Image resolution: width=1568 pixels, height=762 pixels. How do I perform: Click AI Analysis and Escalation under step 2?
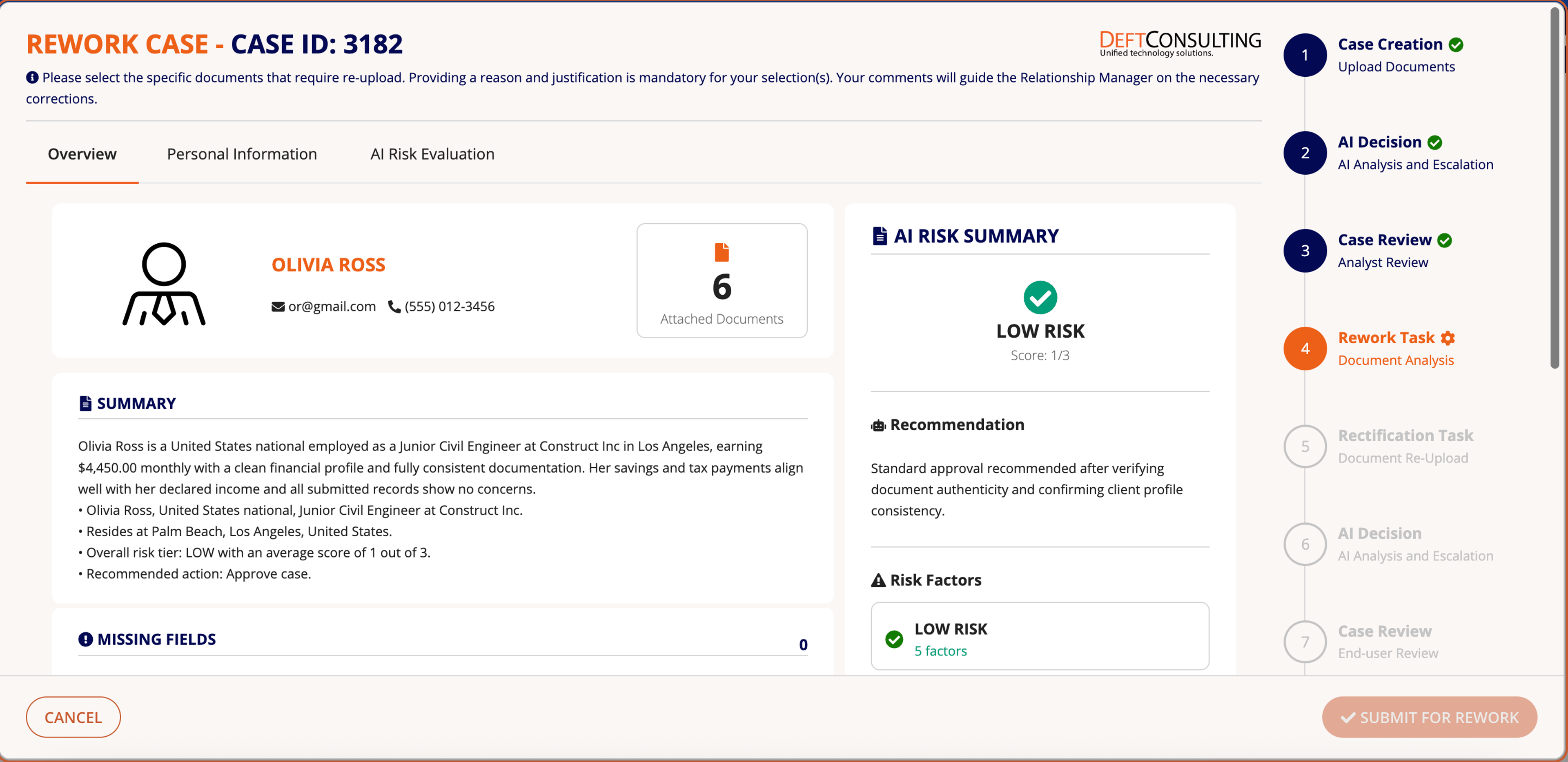pyautogui.click(x=1415, y=165)
